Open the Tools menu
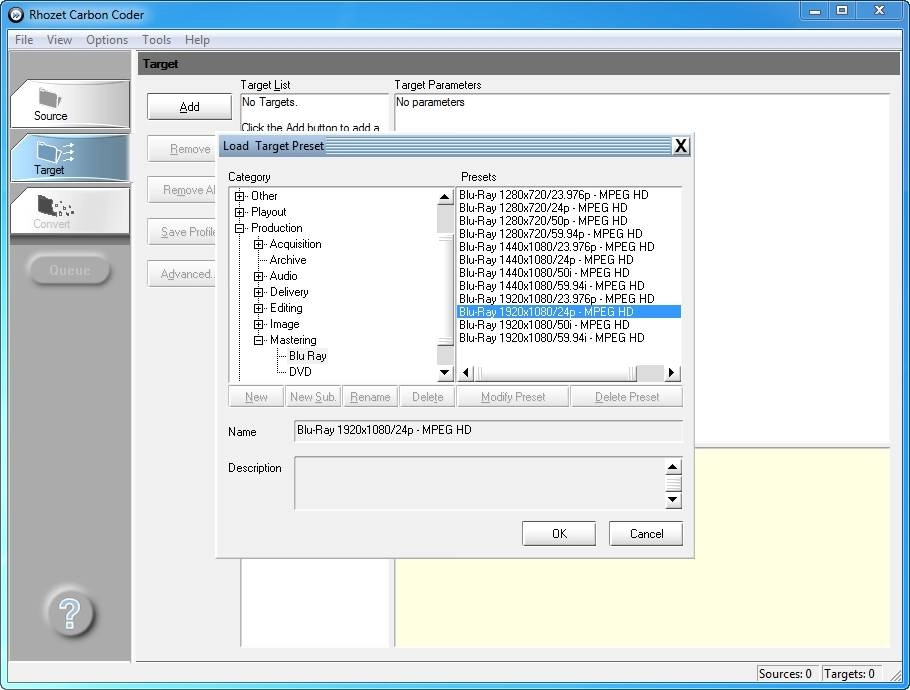 pos(156,39)
